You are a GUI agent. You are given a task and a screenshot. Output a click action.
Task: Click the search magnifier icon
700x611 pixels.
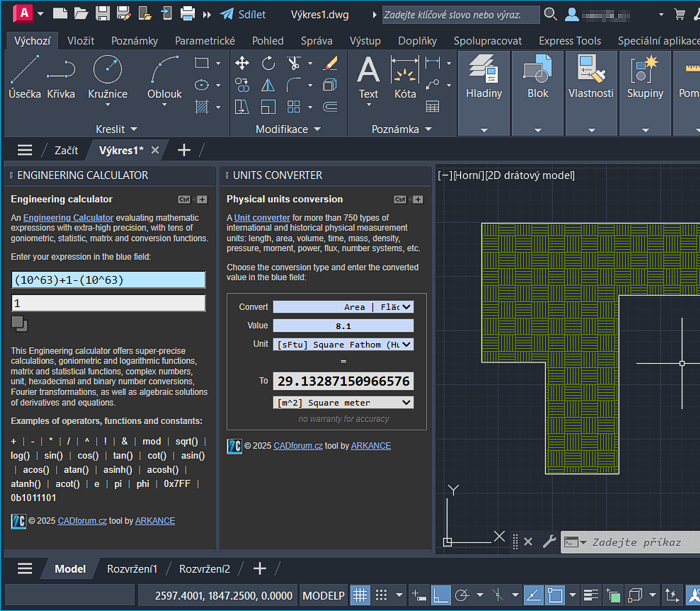(550, 14)
